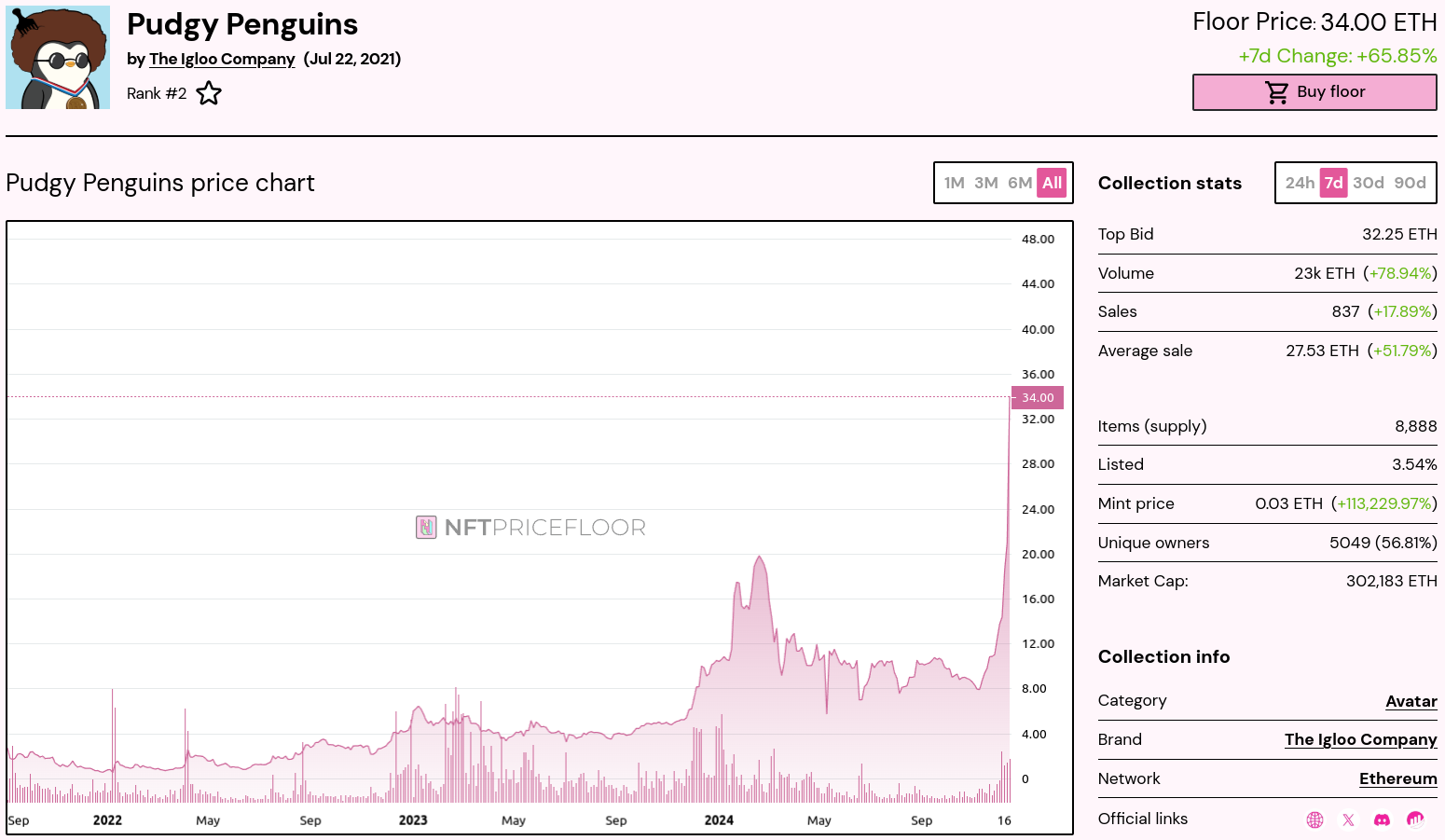Click the Market Cap 302,183 ETH value

point(1391,581)
